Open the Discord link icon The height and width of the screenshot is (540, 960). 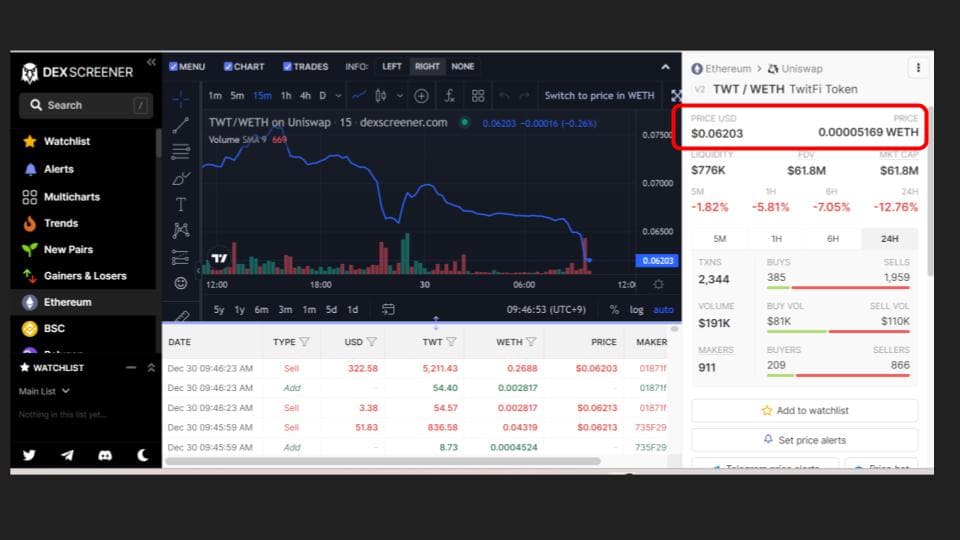pos(105,455)
